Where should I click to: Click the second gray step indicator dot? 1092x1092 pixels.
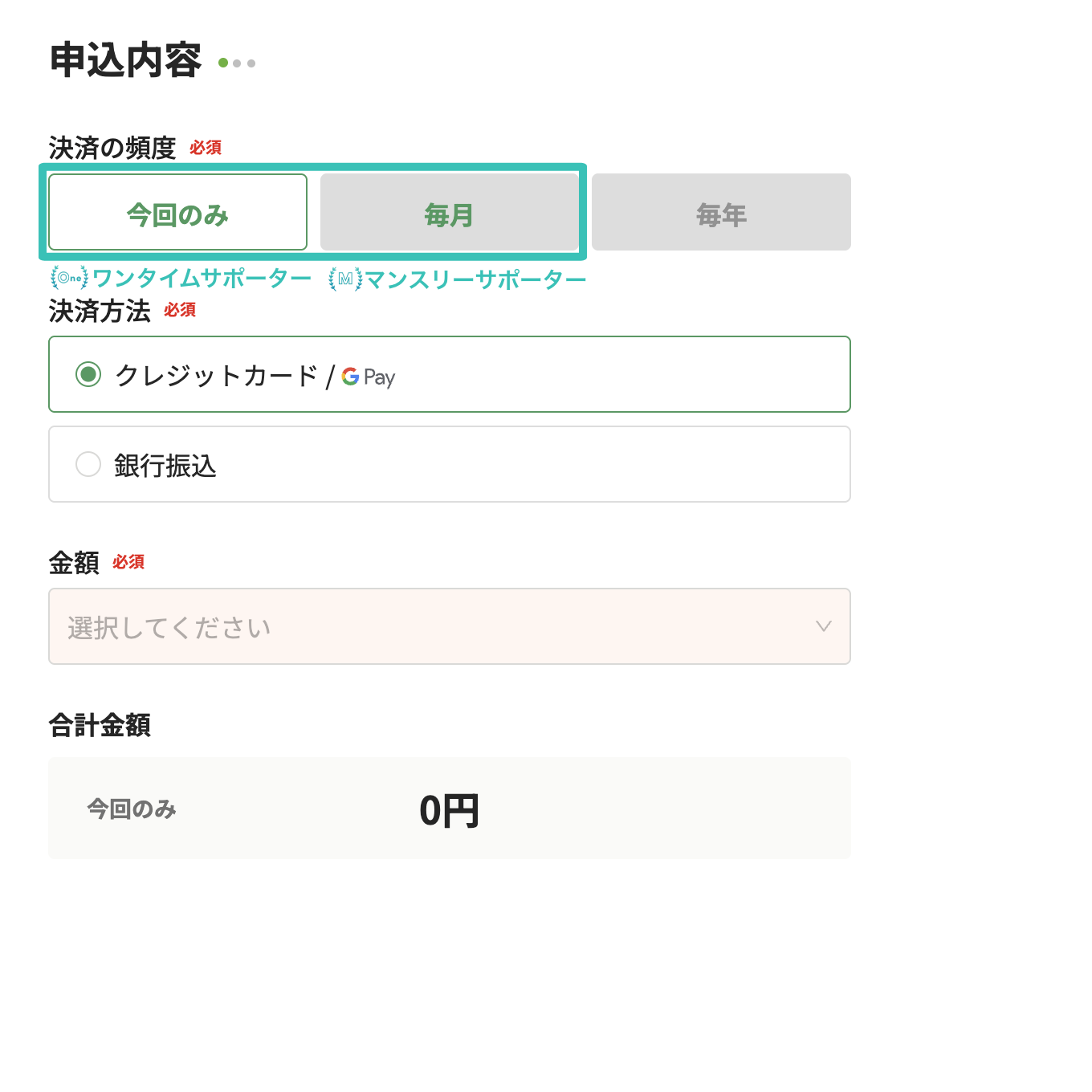237,63
